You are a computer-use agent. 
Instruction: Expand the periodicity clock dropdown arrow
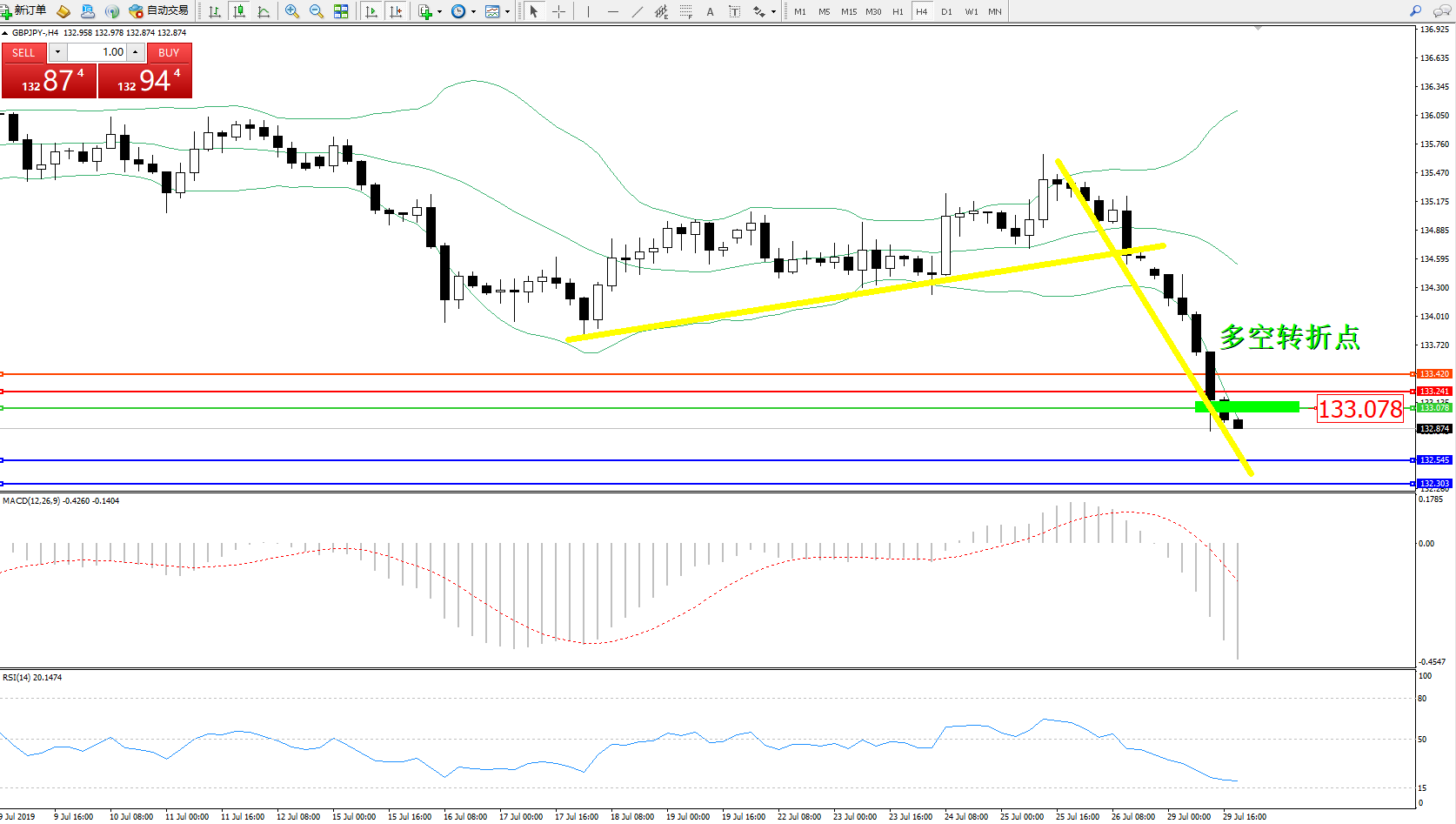[473, 12]
